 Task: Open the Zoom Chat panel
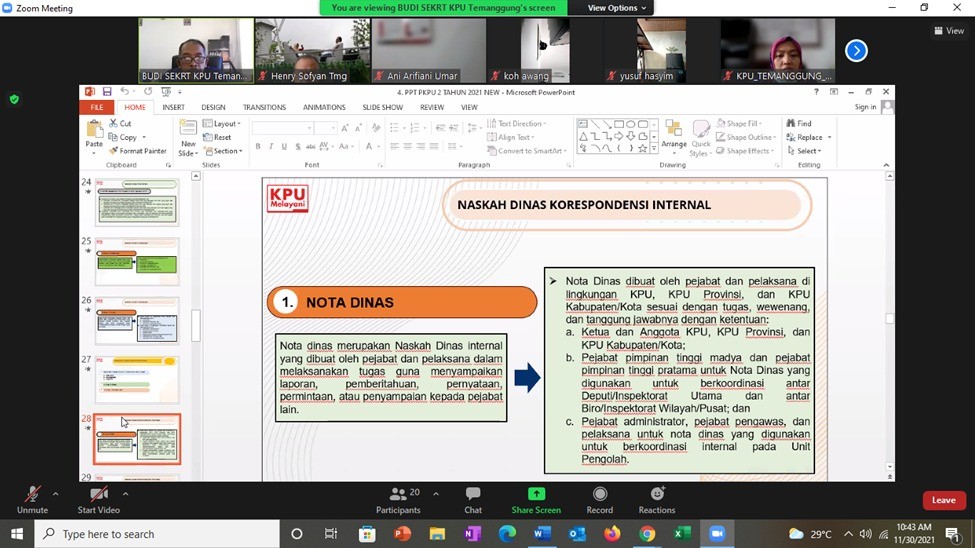[x=473, y=495]
